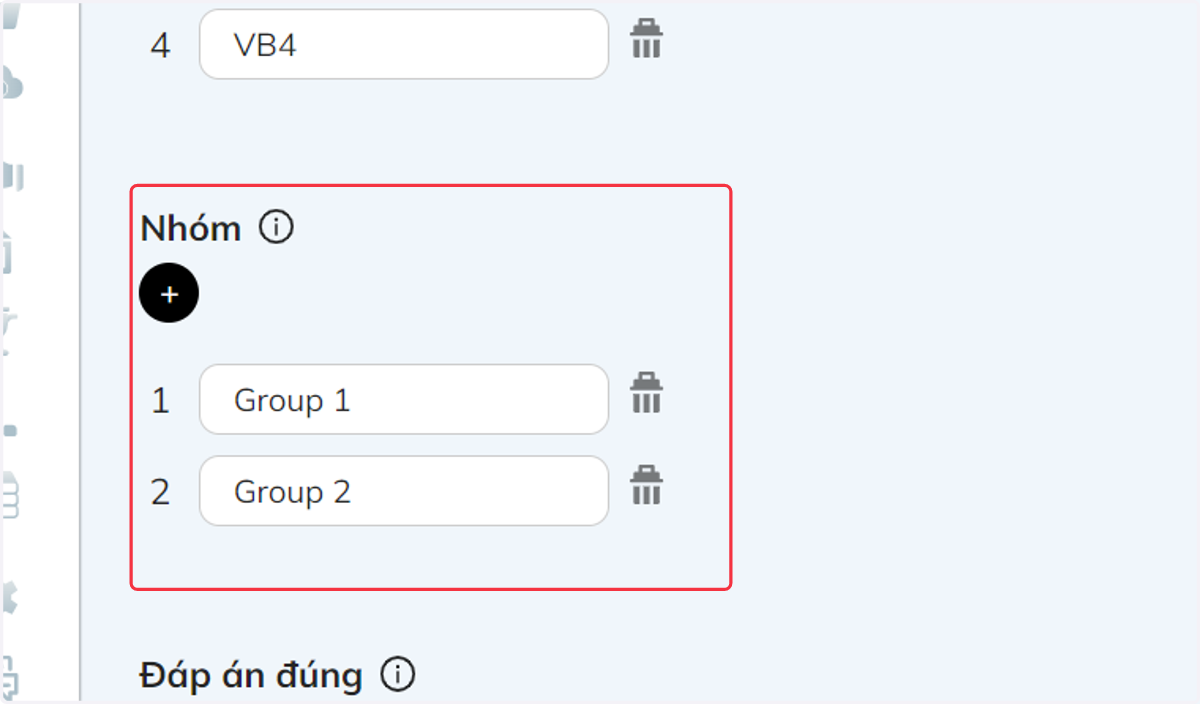Remove Group 1 using its trash icon

(646, 394)
